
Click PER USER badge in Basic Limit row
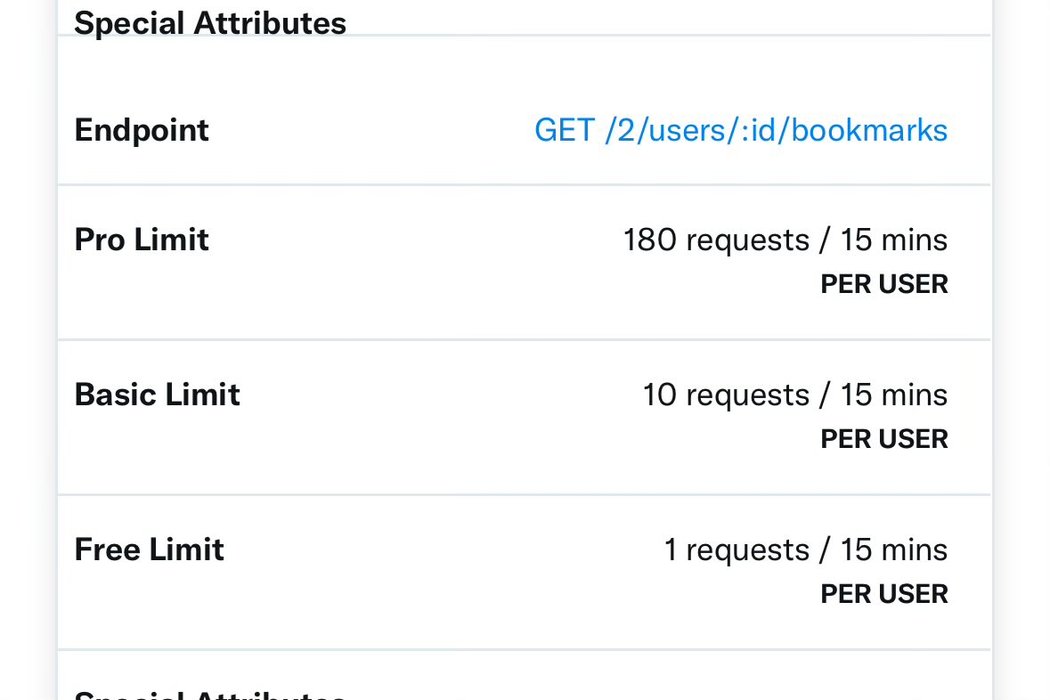coord(884,439)
